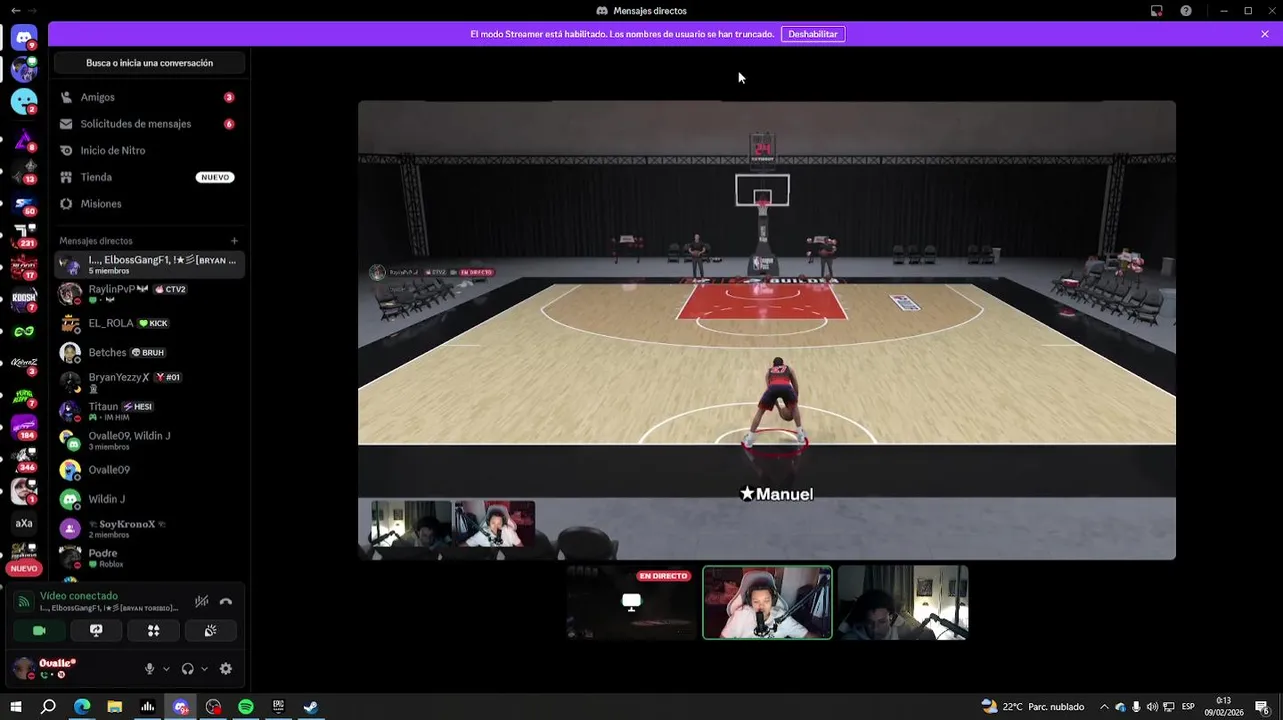
Task: Open Discord help question mark
Action: [x=1186, y=11]
